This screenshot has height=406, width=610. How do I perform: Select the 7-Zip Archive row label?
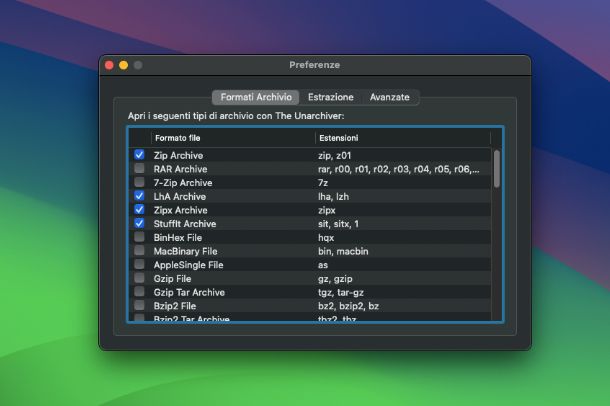pos(183,183)
